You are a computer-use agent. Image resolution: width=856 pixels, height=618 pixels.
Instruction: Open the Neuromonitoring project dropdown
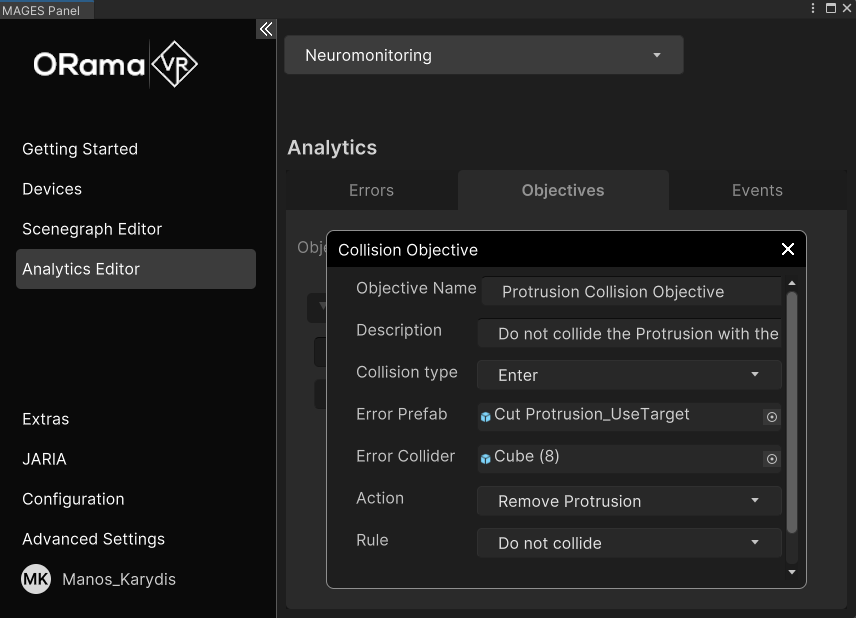click(x=483, y=55)
